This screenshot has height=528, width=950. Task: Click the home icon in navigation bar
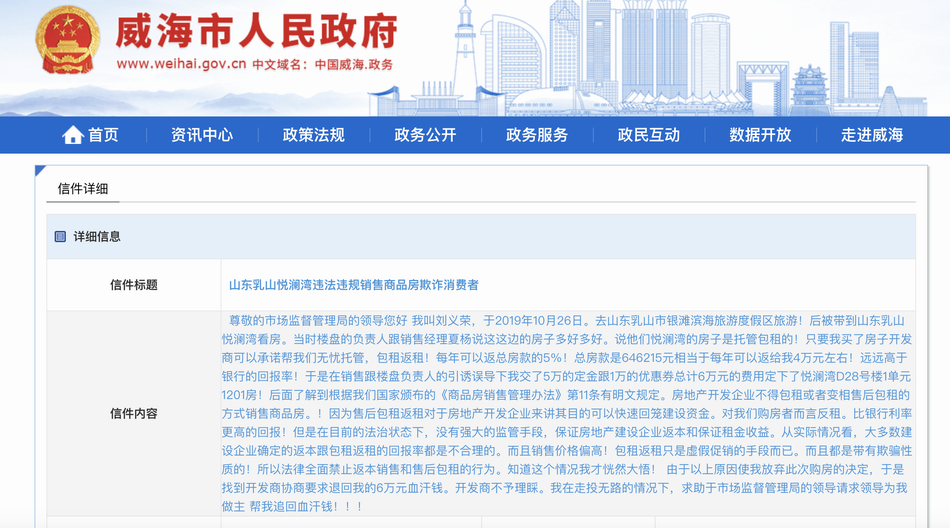pyautogui.click(x=73, y=135)
